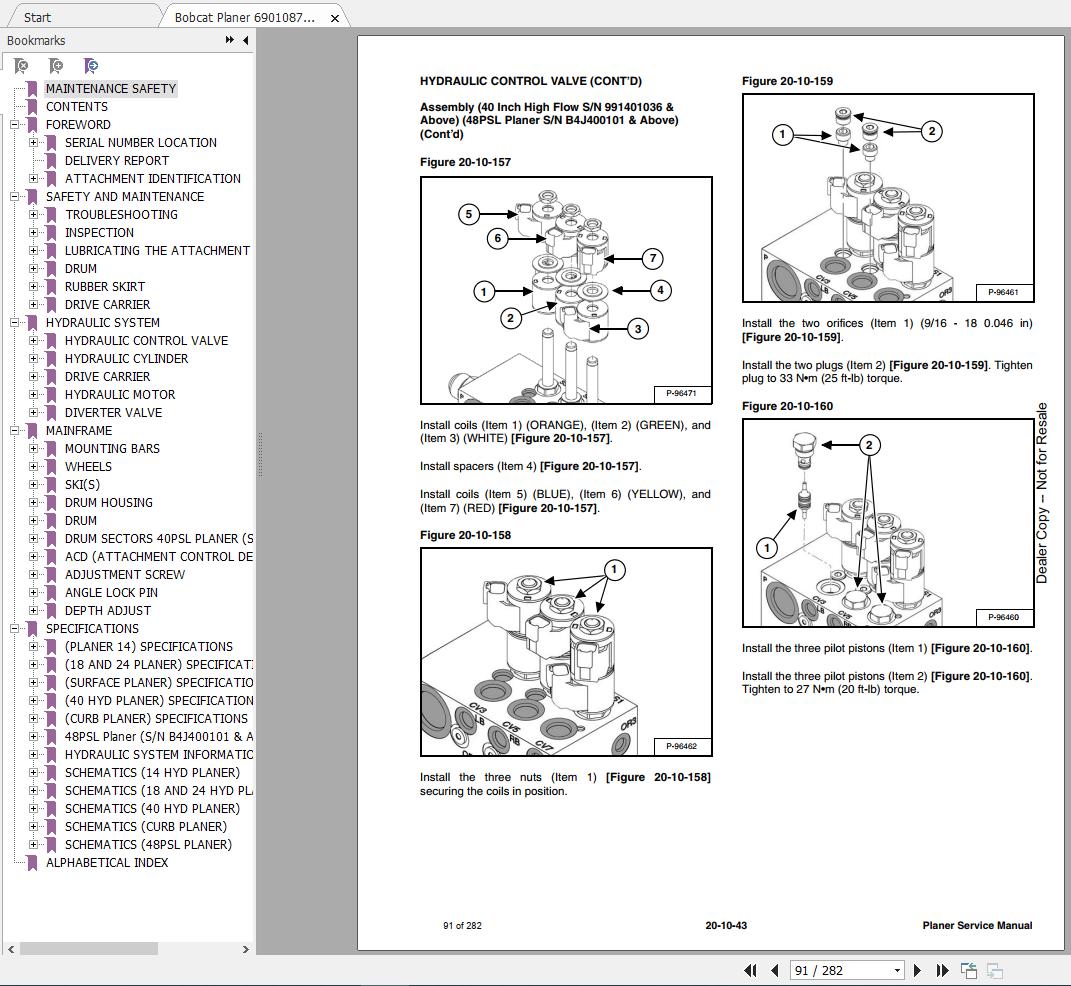Viewport: 1071px width, 986px height.
Task: Click the double-arrow bookmarks options toggle
Action: pos(230,41)
